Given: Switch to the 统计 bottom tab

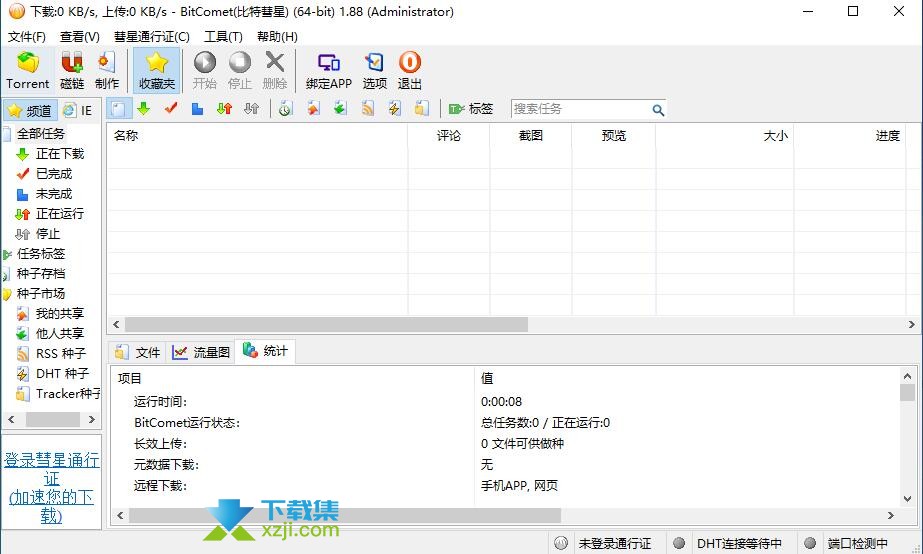Looking at the screenshot, I should [x=265, y=351].
